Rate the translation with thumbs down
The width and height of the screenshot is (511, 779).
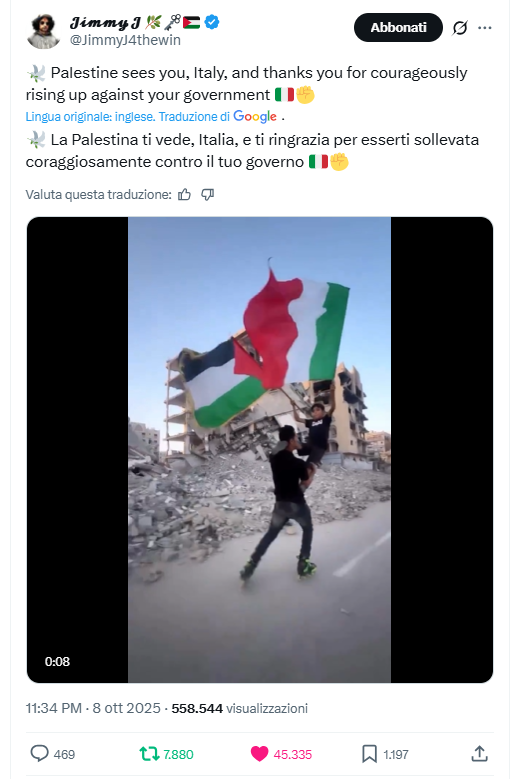point(208,195)
